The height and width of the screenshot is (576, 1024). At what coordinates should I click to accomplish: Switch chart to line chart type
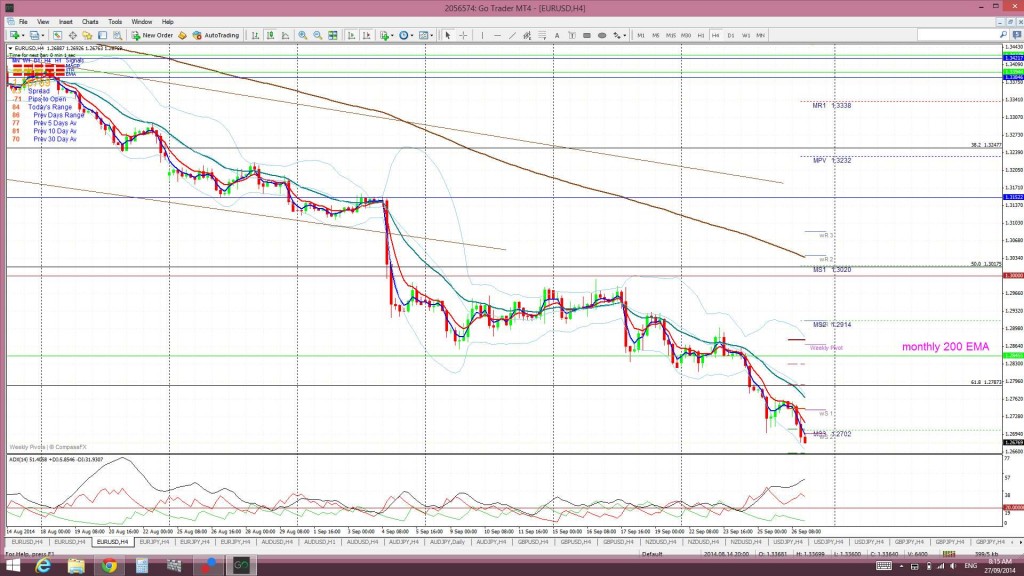(285, 35)
